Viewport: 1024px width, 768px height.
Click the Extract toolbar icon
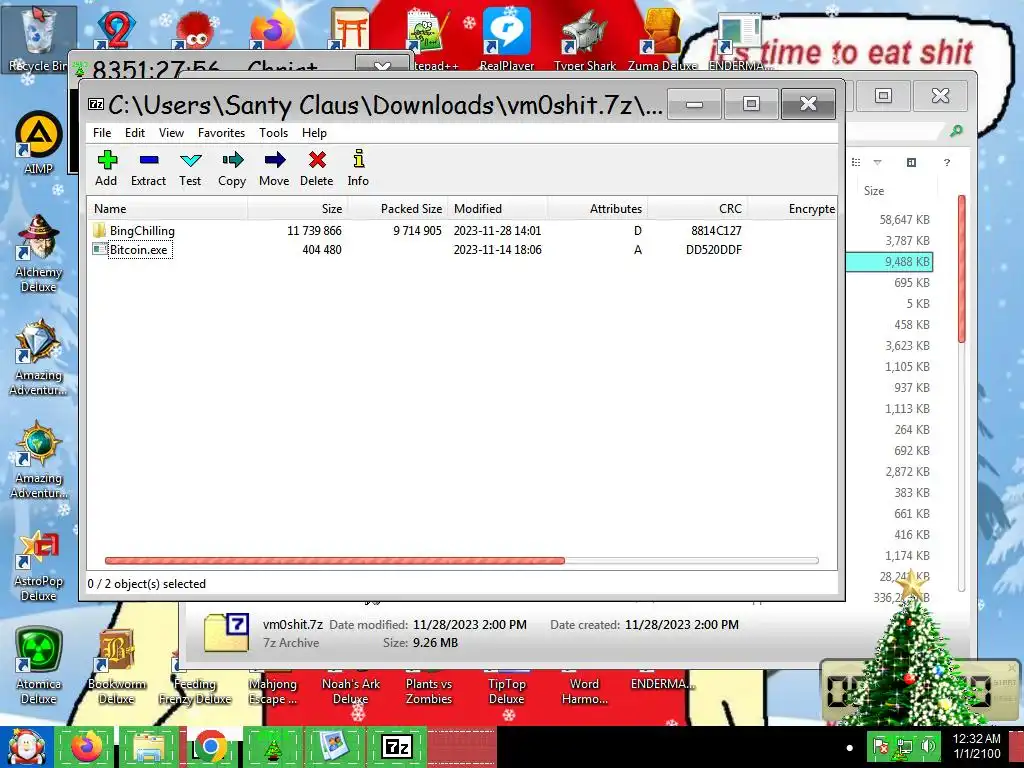[148, 168]
